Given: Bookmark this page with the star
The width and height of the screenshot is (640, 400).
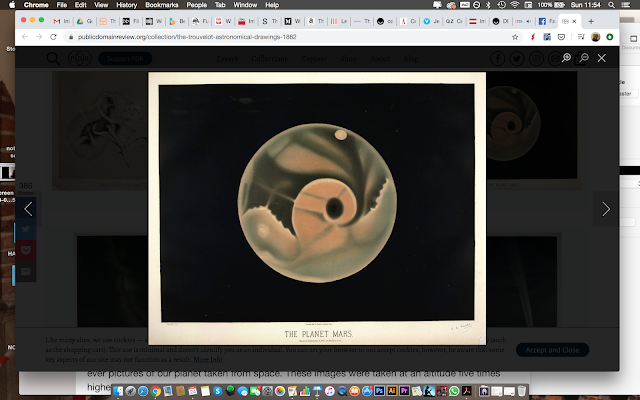Looking at the screenshot, I should [x=515, y=37].
